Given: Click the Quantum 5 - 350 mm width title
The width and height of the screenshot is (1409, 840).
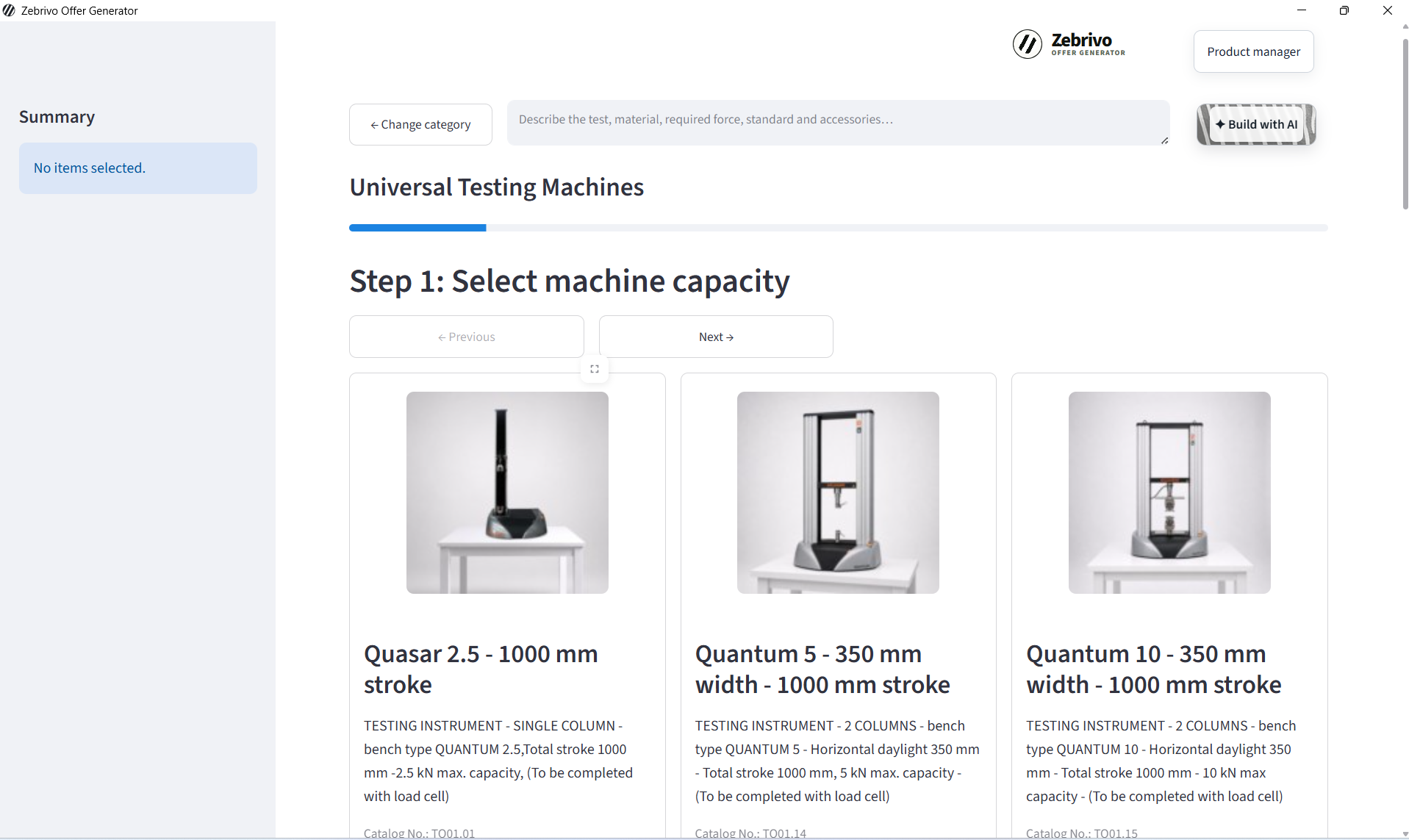Looking at the screenshot, I should point(822,669).
